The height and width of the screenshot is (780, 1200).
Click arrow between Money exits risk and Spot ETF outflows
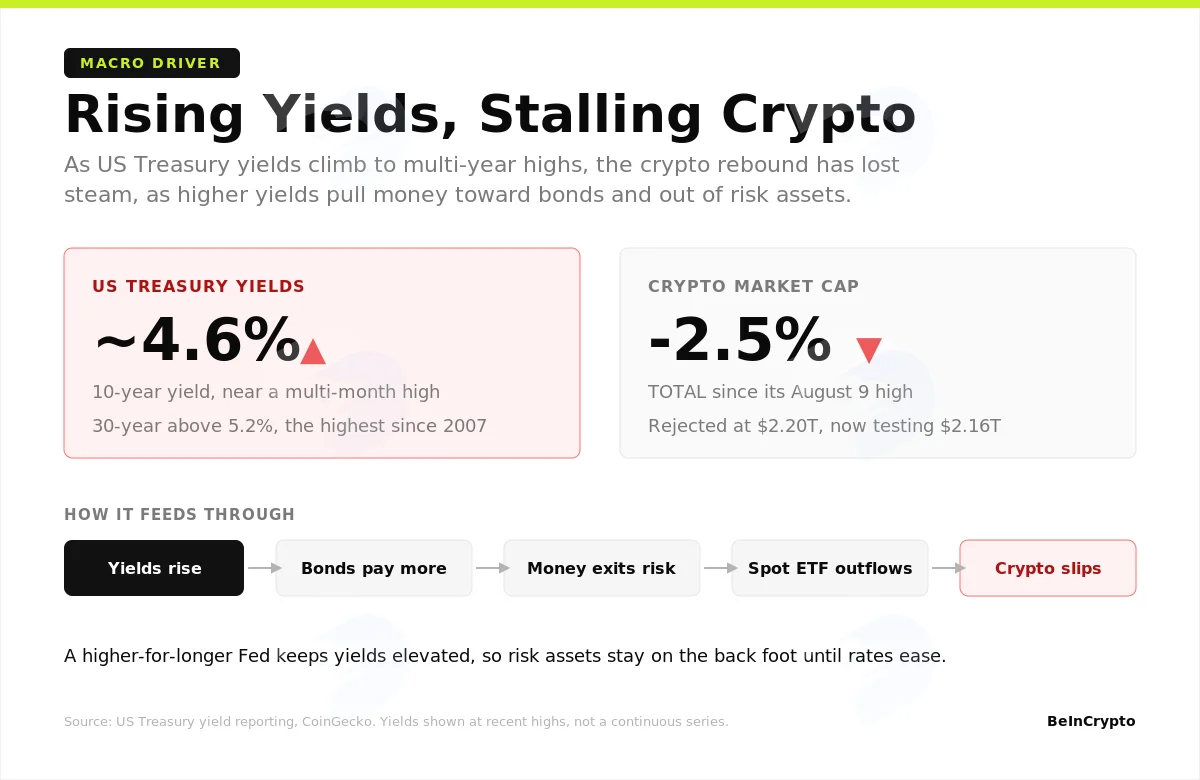pos(716,568)
